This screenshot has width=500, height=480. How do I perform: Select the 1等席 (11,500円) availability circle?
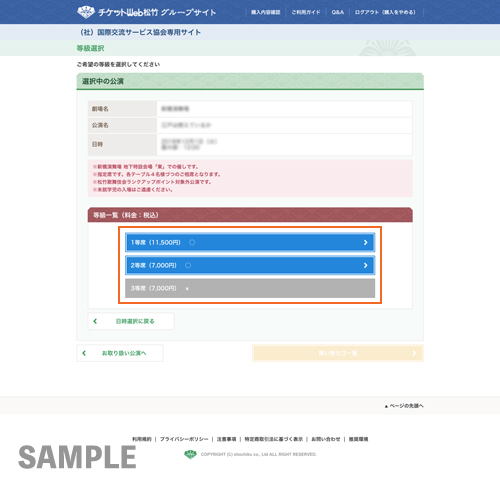pyautogui.click(x=192, y=242)
